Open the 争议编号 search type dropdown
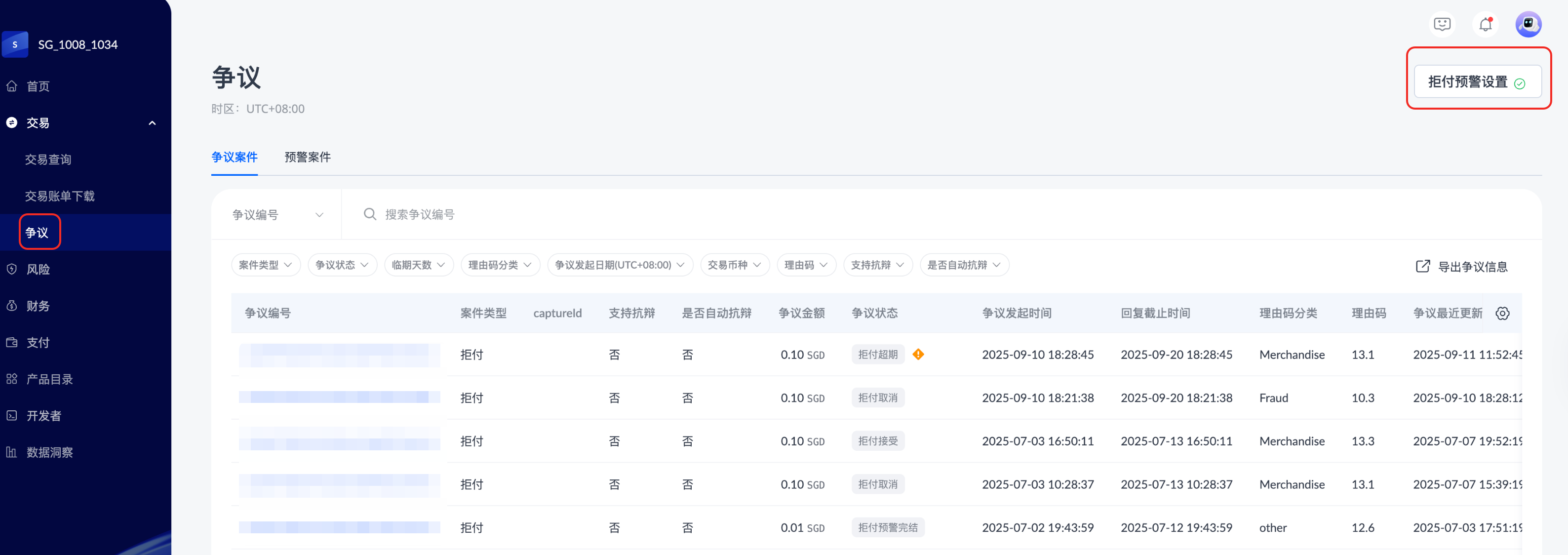 277,214
